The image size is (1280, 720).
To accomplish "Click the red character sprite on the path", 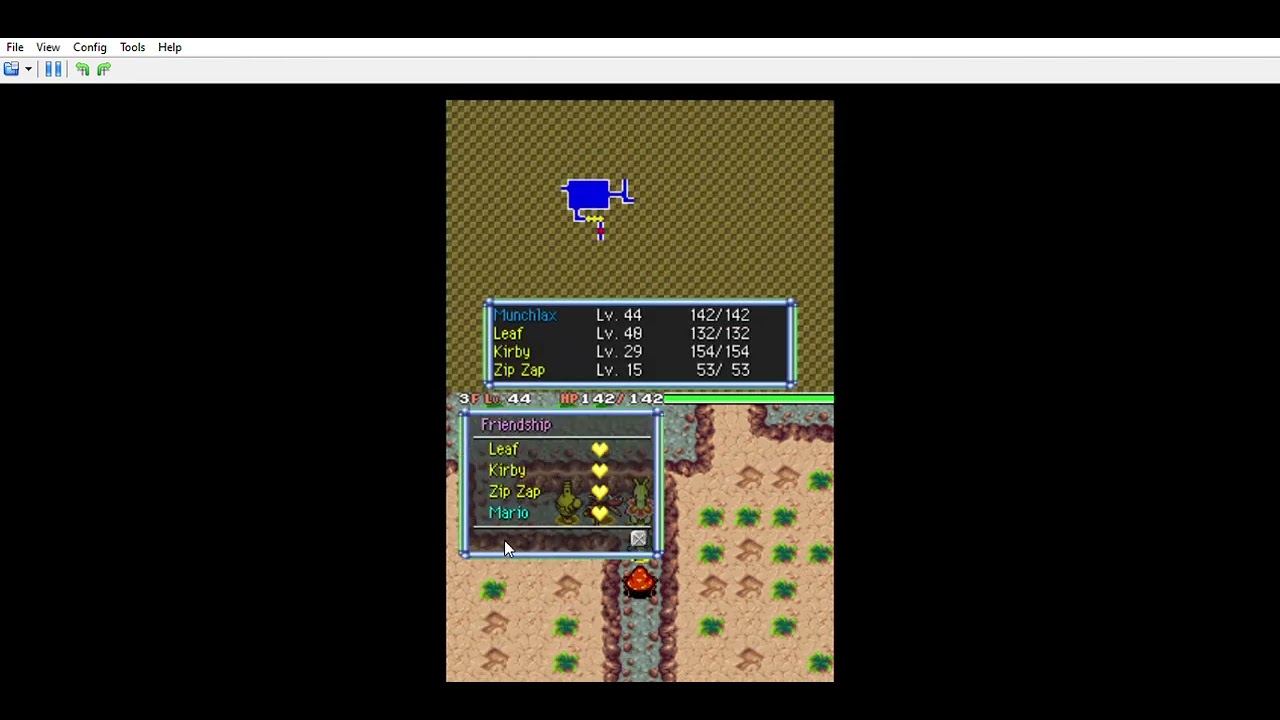I will click(x=640, y=582).
